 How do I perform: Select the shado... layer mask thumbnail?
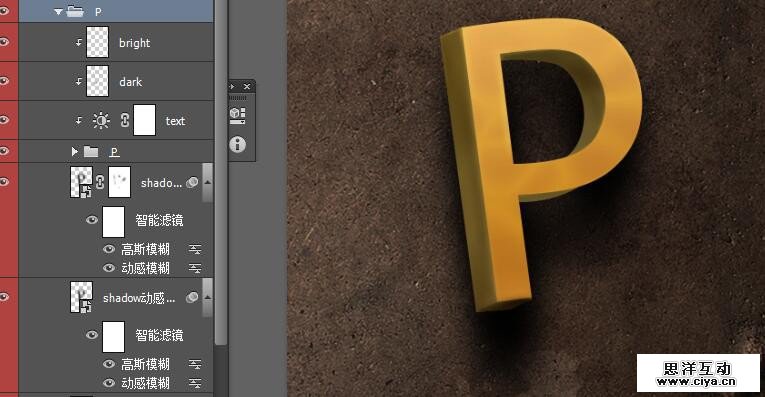point(120,182)
